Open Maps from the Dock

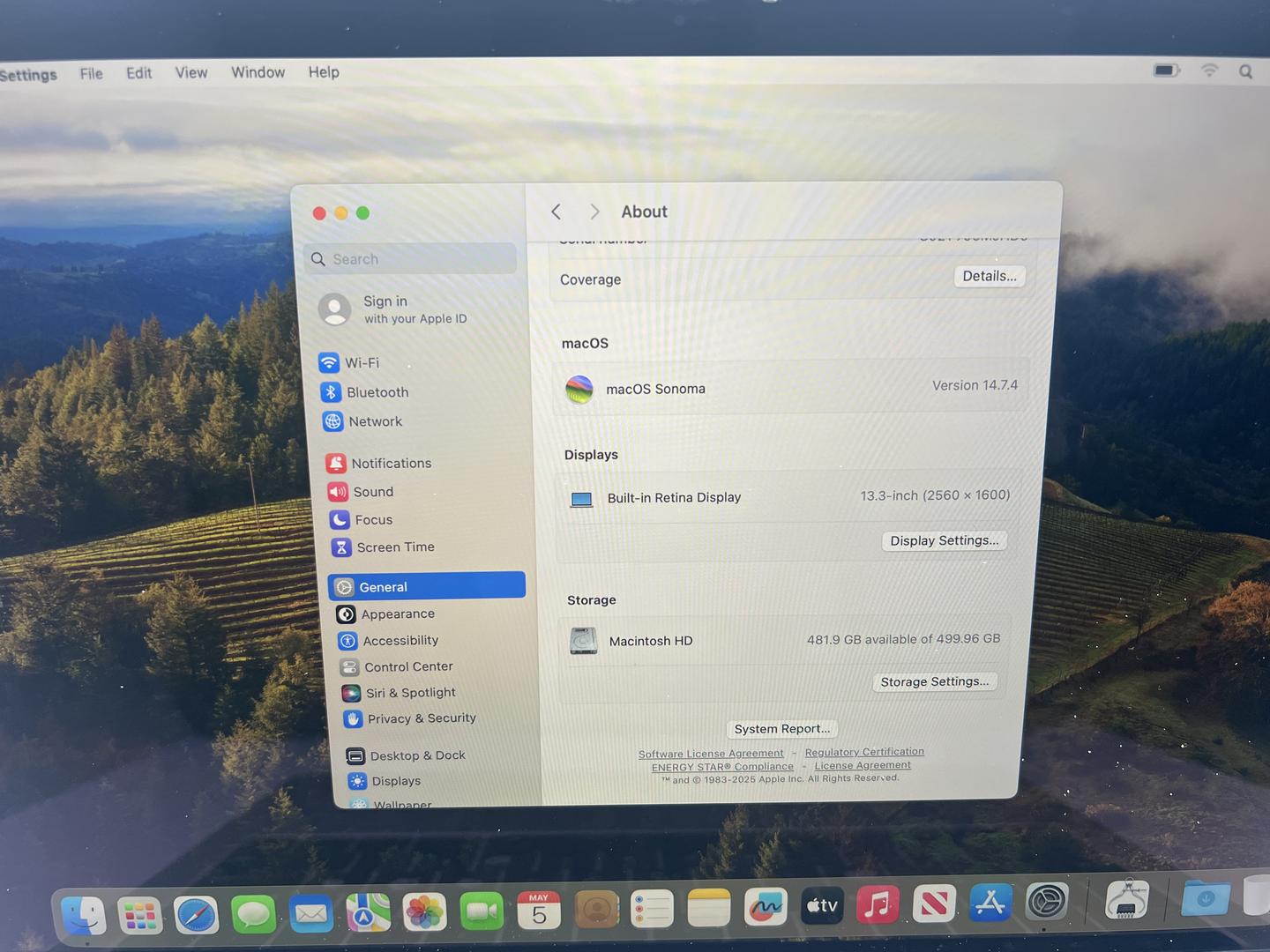368,912
